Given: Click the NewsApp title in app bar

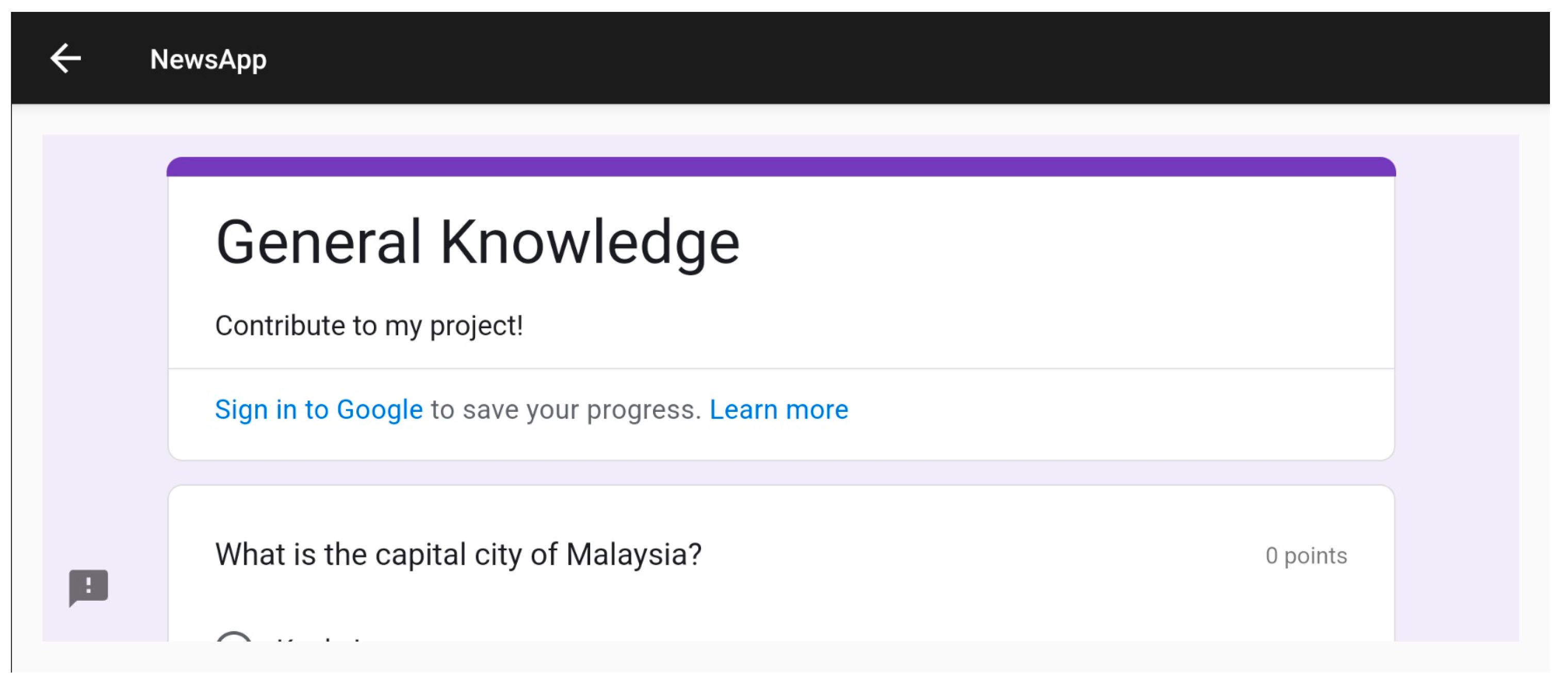Looking at the screenshot, I should tap(208, 60).
